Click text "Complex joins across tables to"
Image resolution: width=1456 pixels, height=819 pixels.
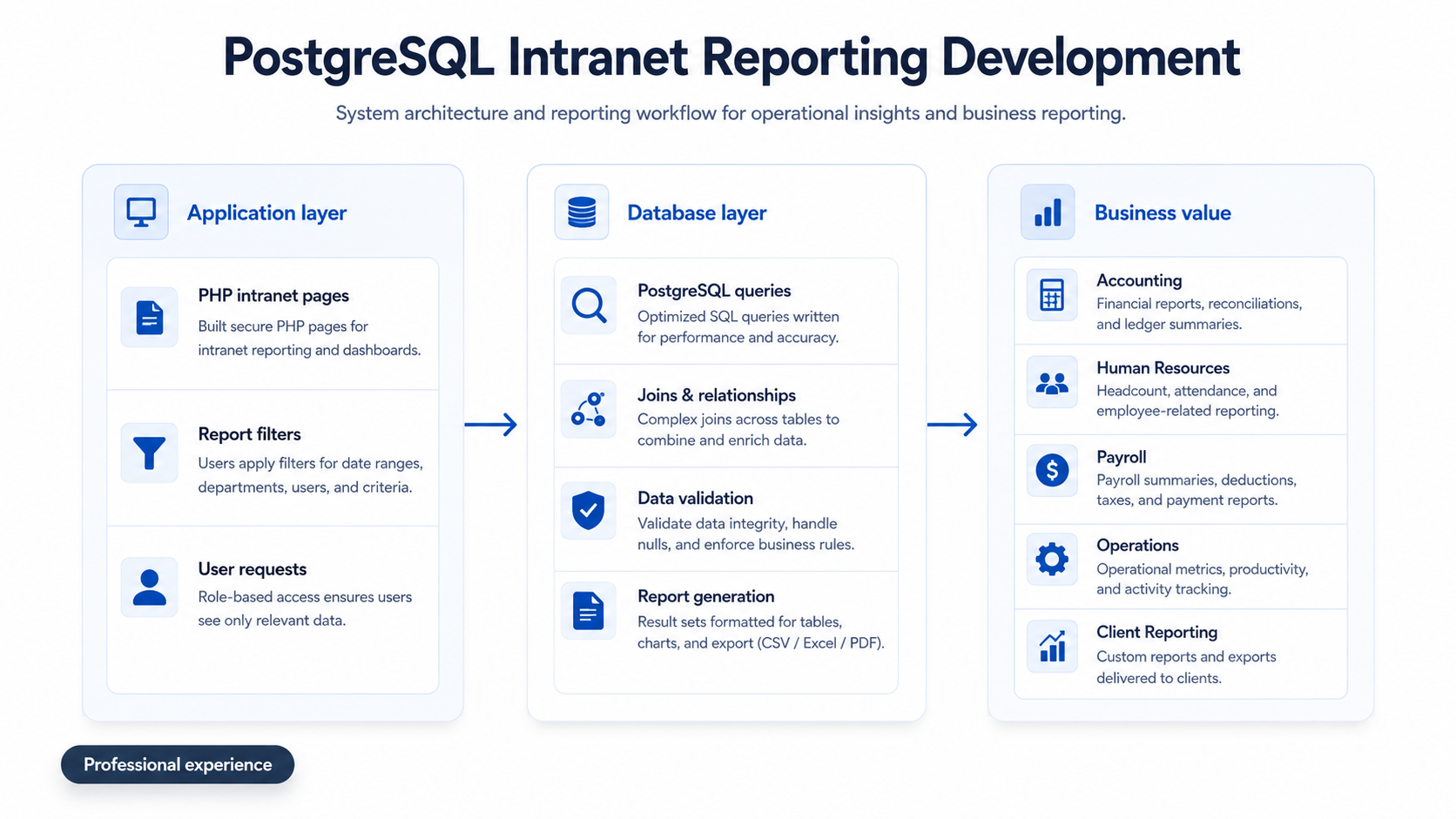point(738,420)
